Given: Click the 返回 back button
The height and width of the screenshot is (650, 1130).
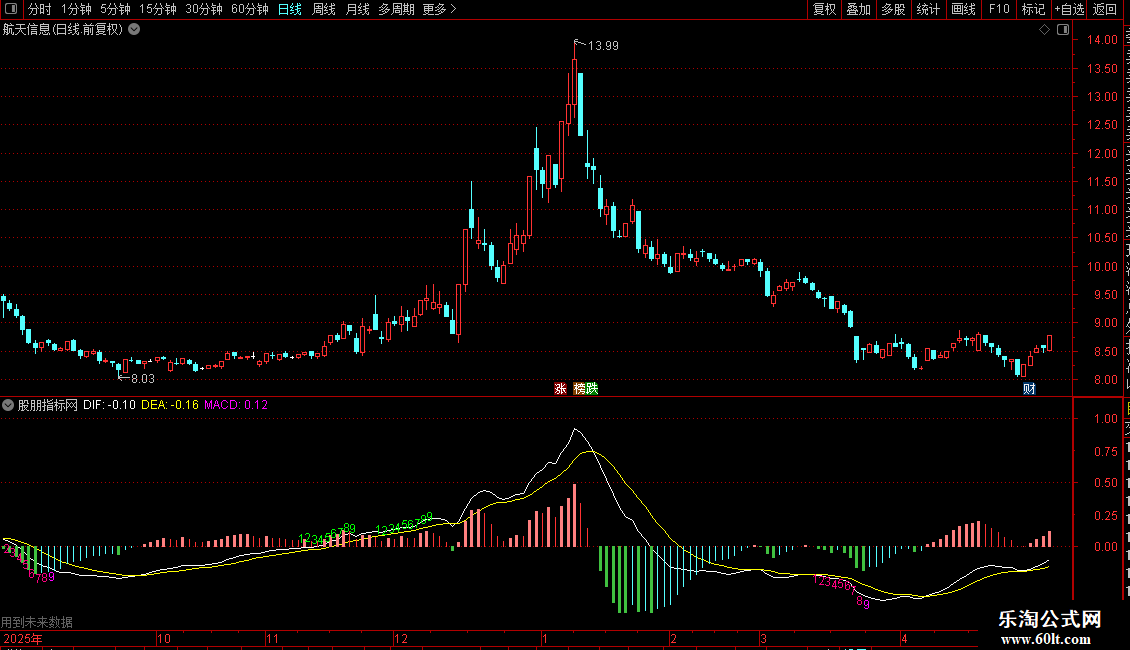Looking at the screenshot, I should pos(1104,9).
